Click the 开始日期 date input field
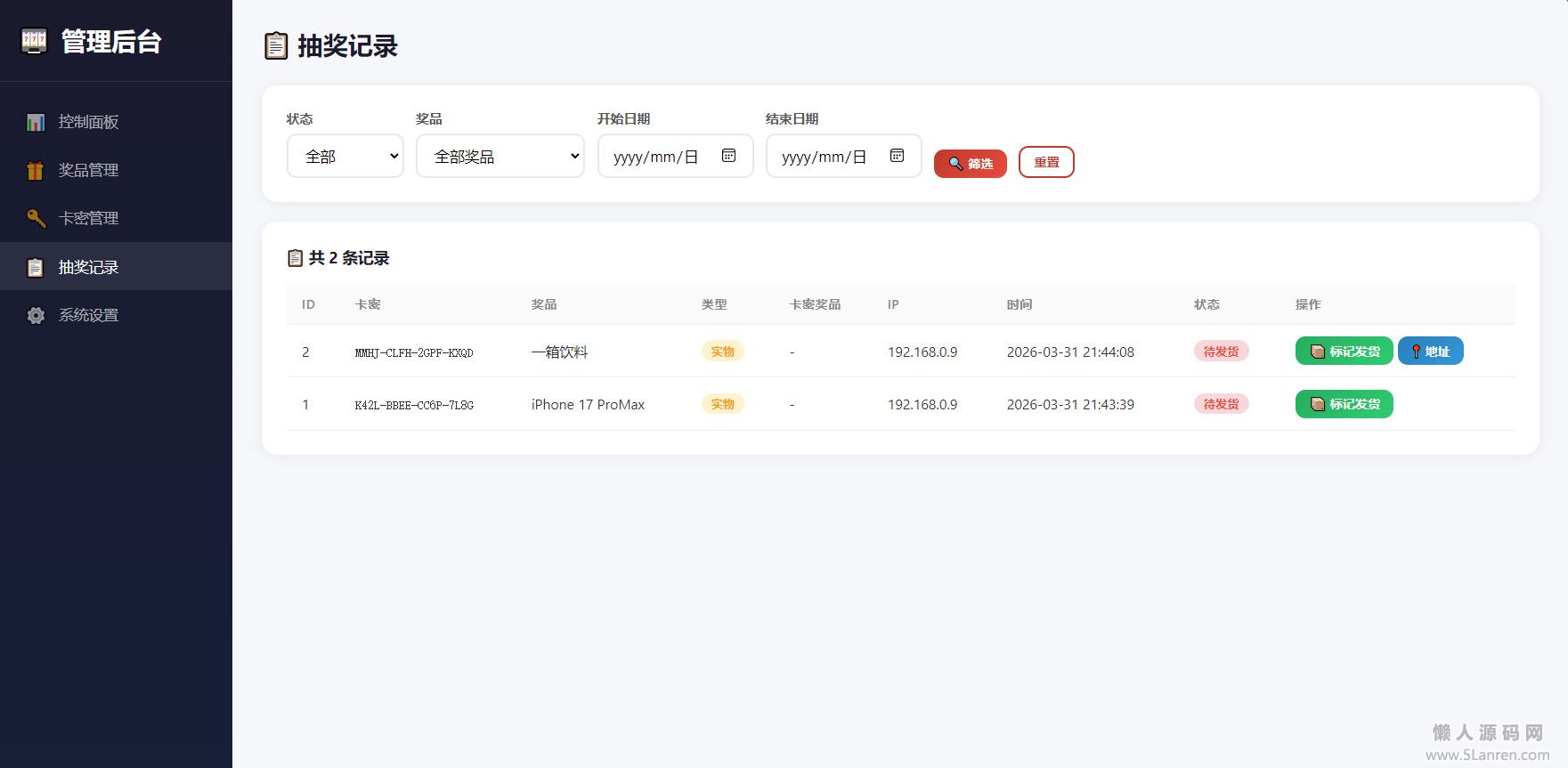This screenshot has width=1568, height=768. 657,157
